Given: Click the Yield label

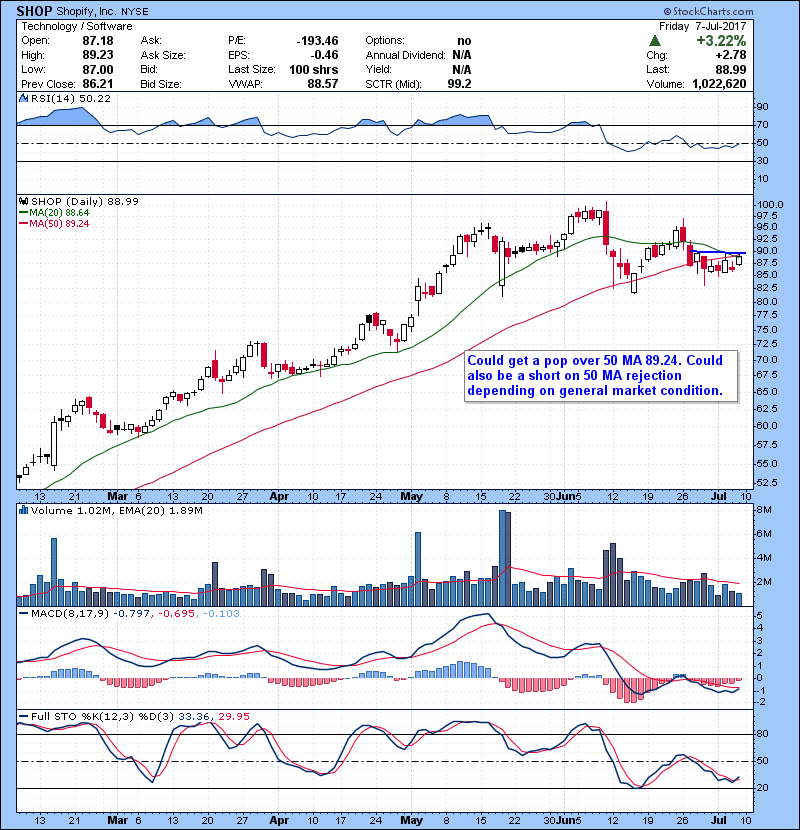Looking at the screenshot, I should [378, 69].
